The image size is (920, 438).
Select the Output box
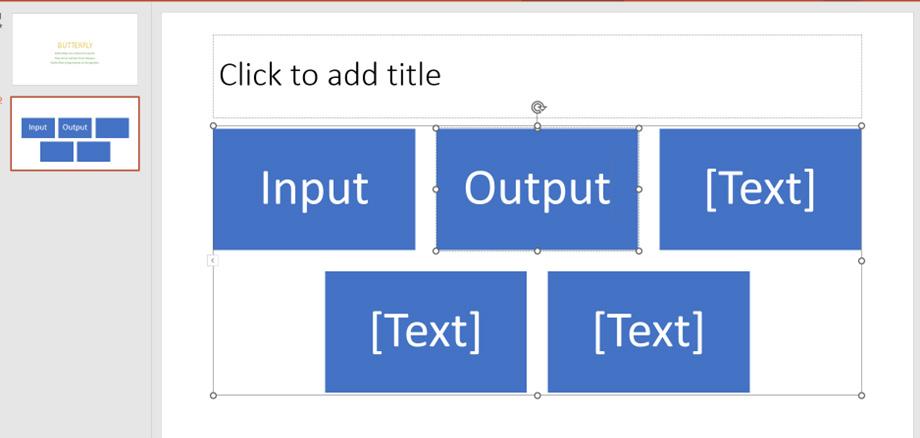point(537,189)
